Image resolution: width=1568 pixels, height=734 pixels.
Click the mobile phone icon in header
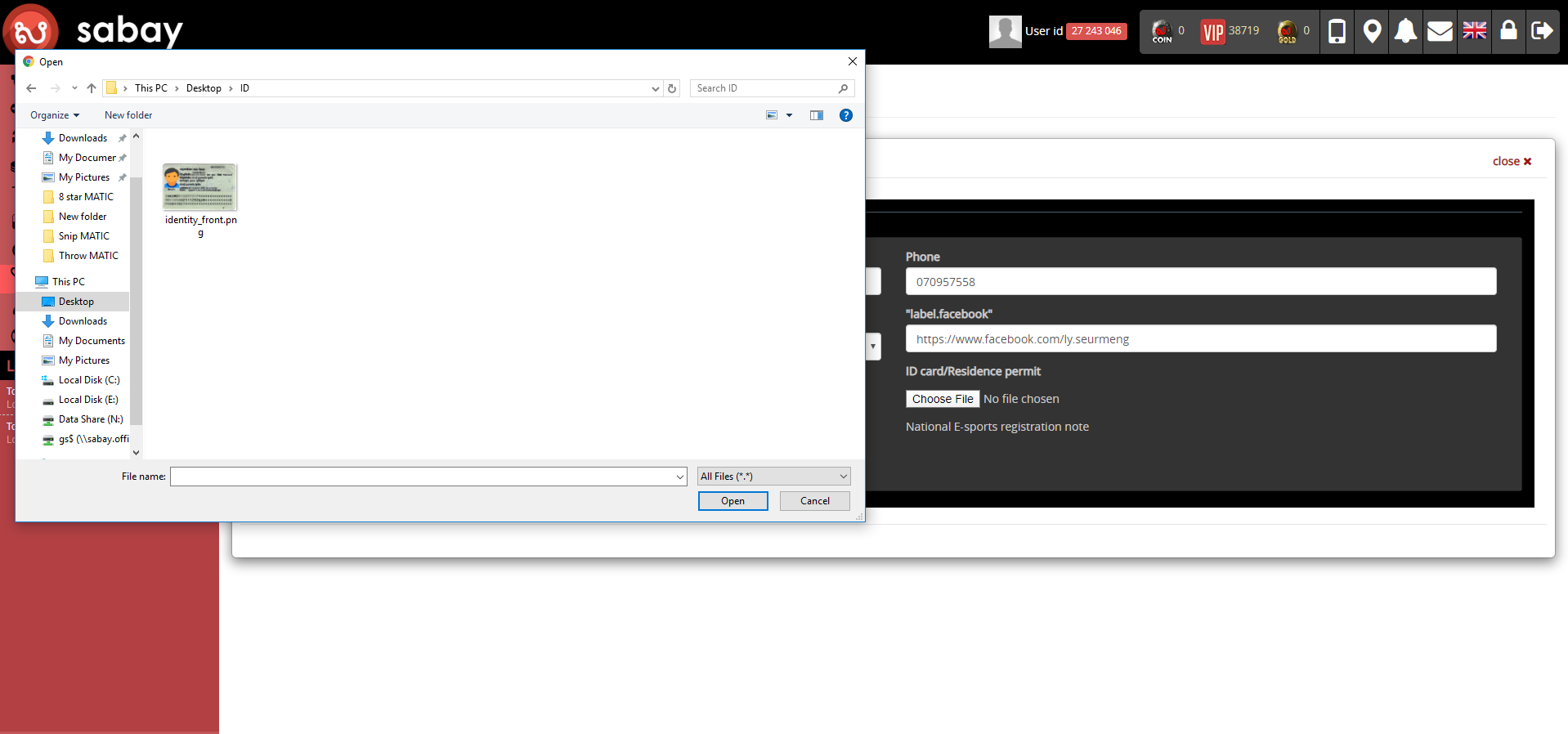pos(1337,31)
